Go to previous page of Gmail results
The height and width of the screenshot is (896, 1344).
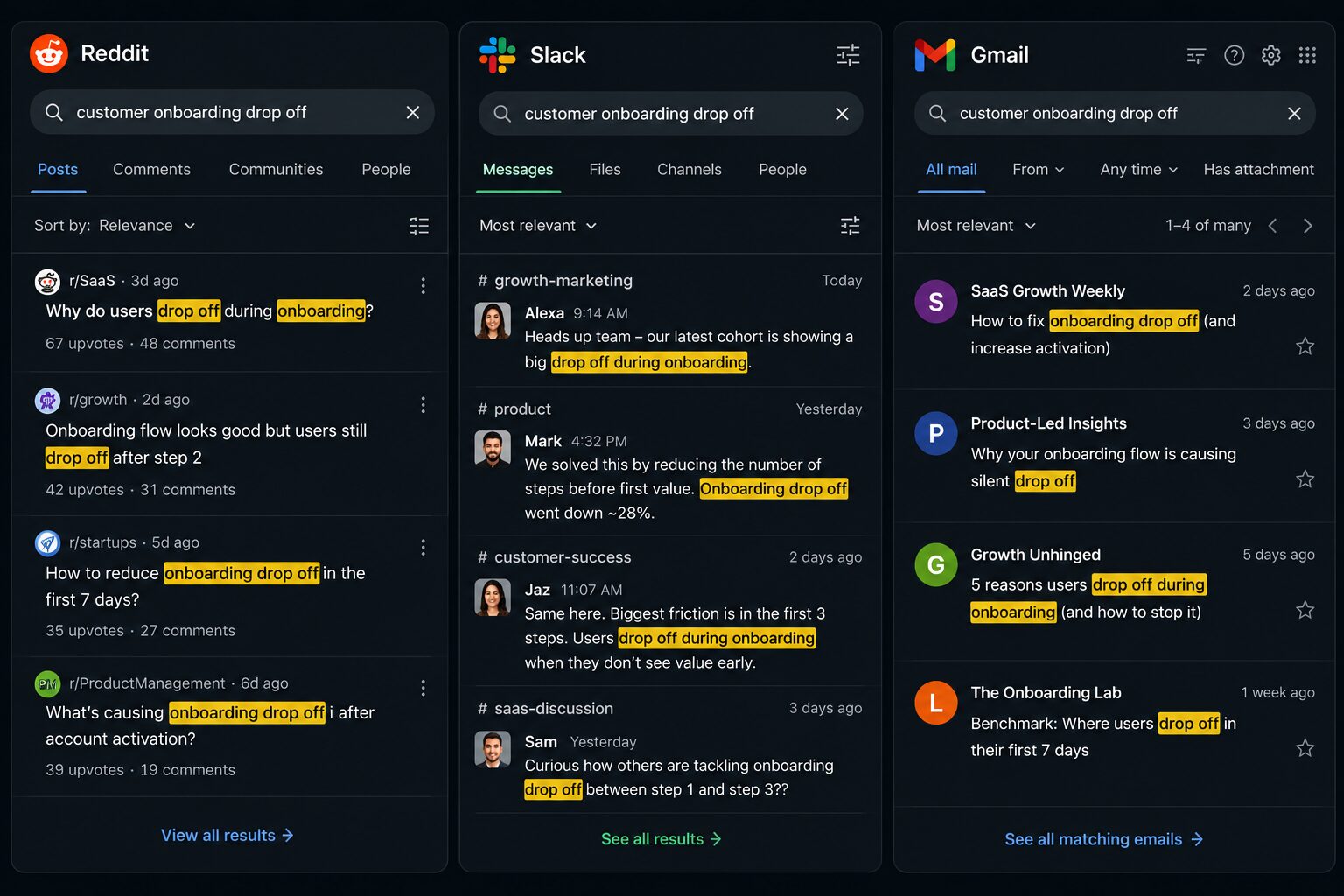point(1273,226)
